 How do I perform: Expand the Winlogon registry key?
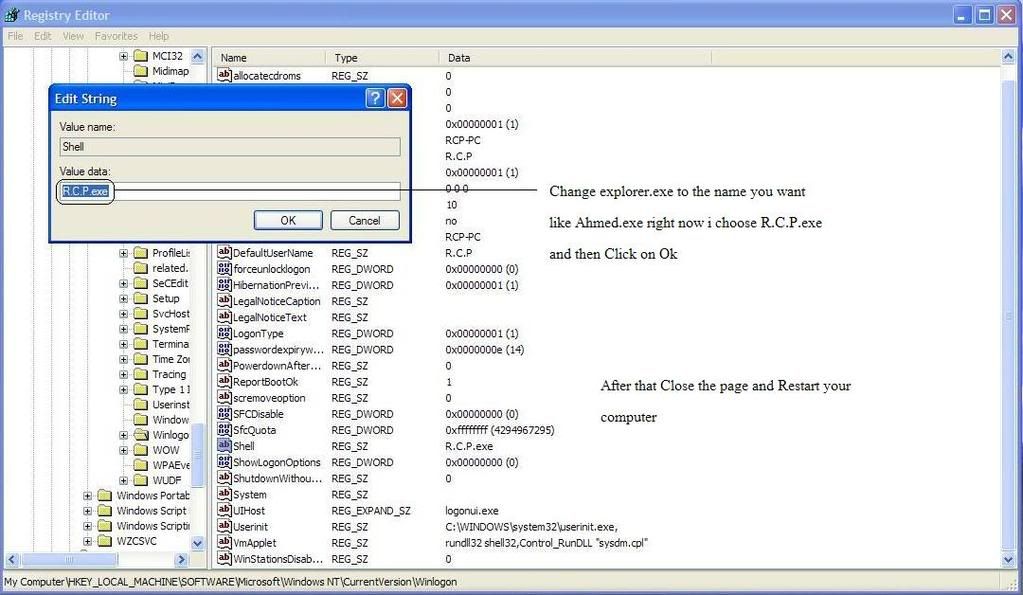[x=123, y=435]
